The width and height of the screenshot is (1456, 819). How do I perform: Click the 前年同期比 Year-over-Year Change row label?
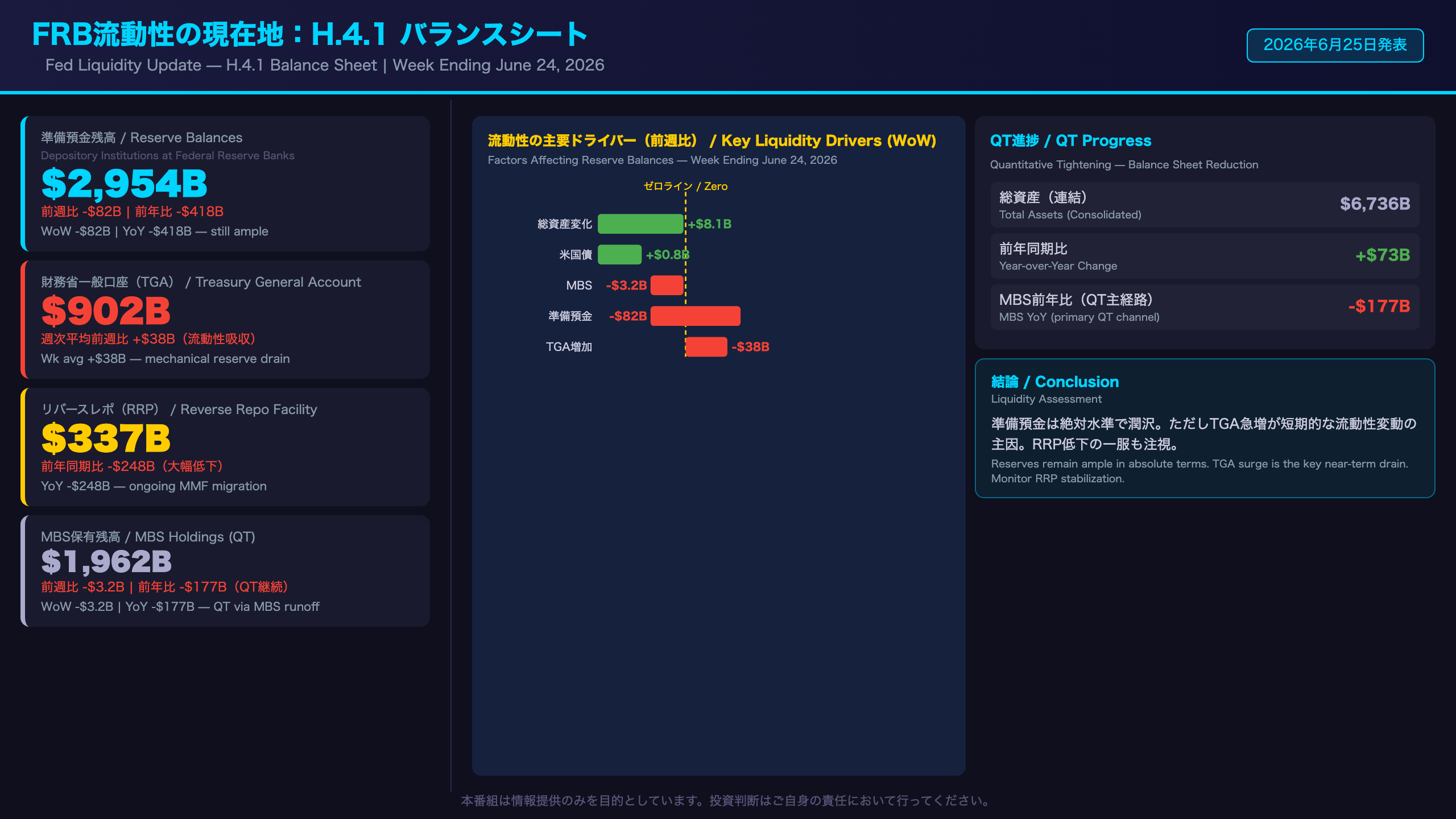click(1058, 257)
